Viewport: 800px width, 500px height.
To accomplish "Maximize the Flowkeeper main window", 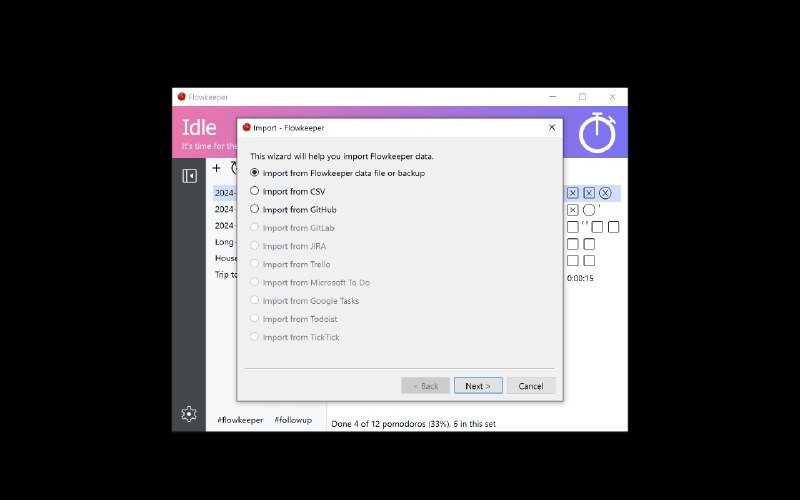I will (x=582, y=97).
